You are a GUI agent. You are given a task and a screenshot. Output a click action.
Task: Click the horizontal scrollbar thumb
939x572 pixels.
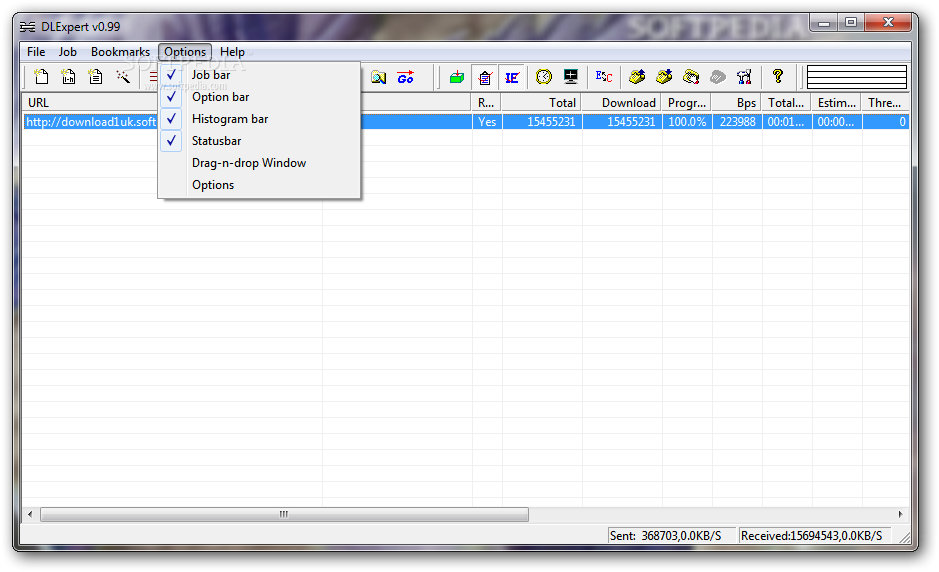point(284,514)
